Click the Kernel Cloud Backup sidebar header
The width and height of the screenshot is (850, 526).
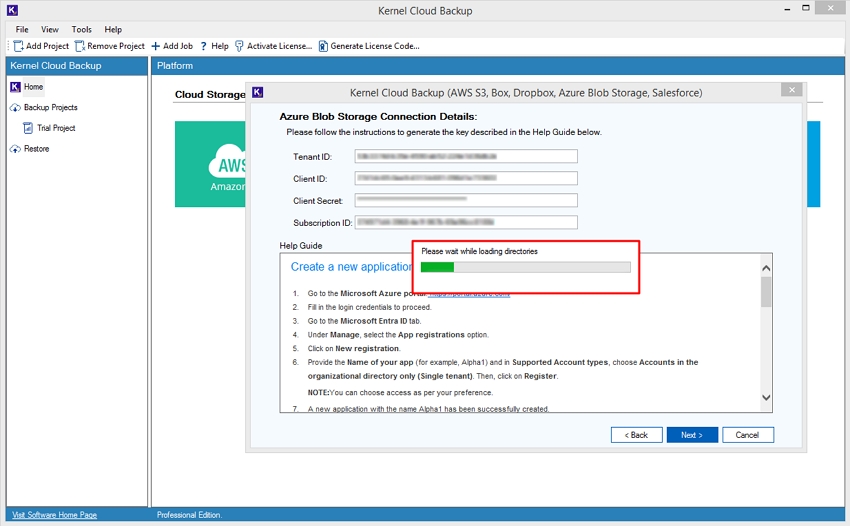click(76, 66)
